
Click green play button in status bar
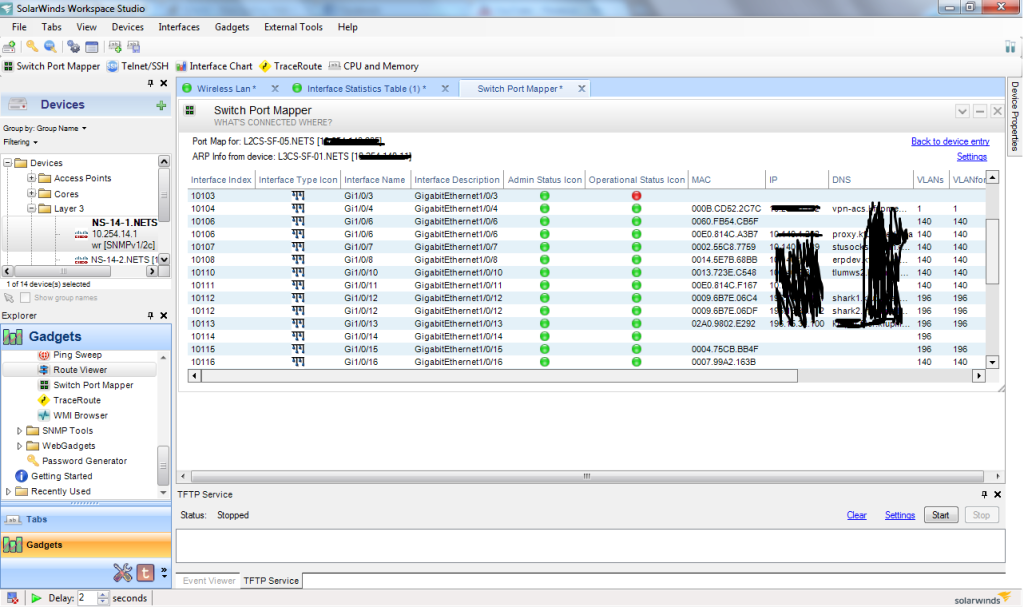tap(36, 598)
